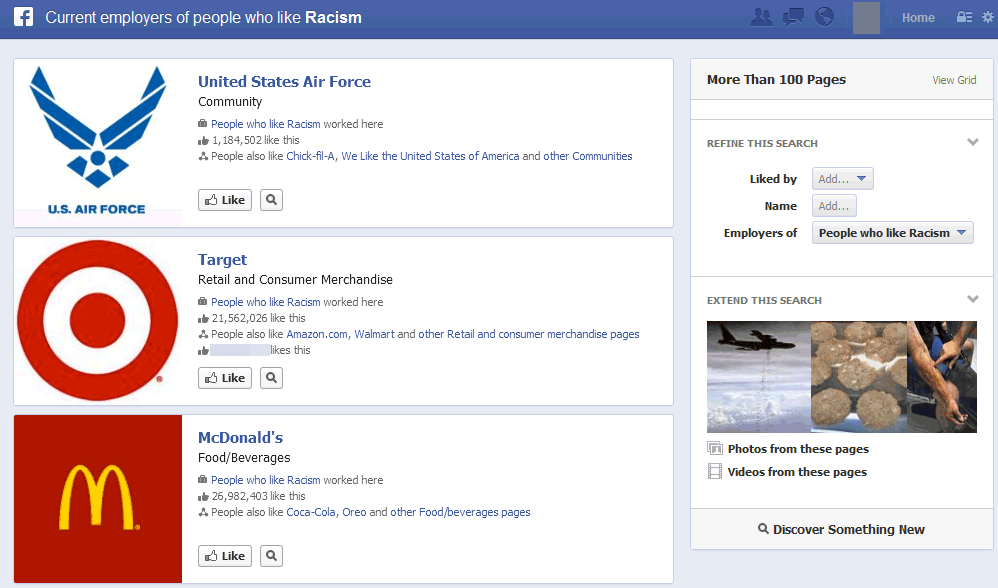Open the messages icon in header
The width and height of the screenshot is (998, 588).
point(793,17)
